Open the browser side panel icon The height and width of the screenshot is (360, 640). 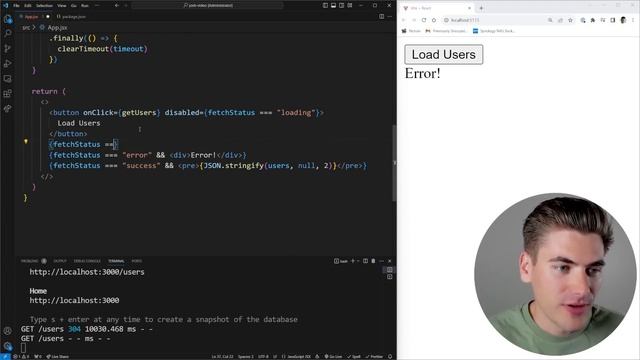point(613,20)
